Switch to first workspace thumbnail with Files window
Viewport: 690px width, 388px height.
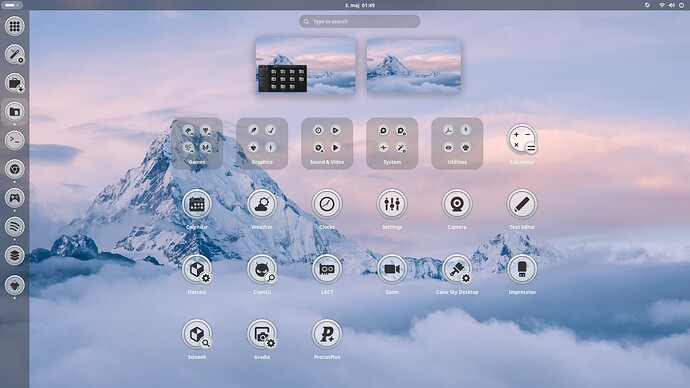click(306, 66)
